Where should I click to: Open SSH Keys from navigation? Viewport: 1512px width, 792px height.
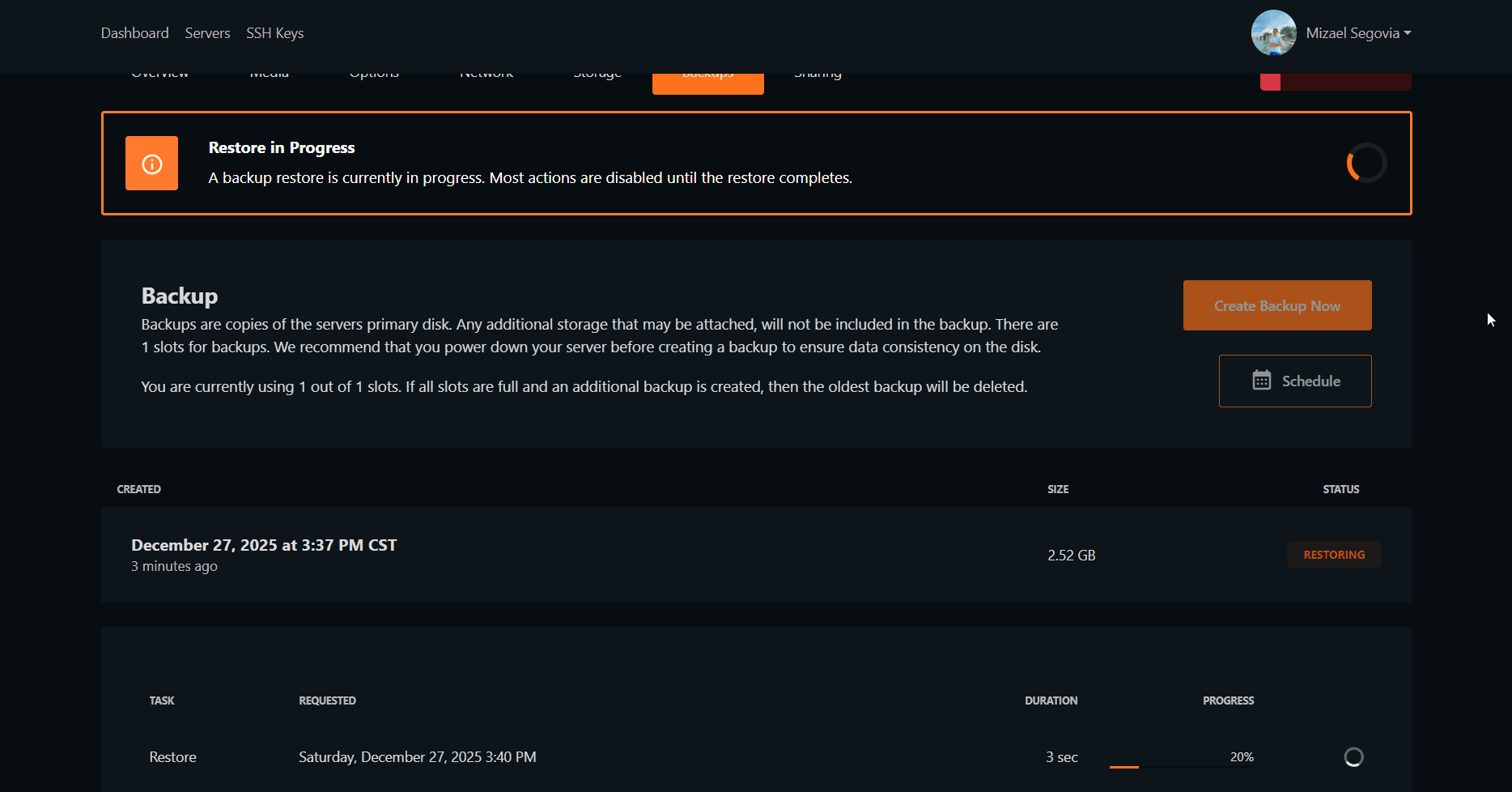[x=275, y=33]
